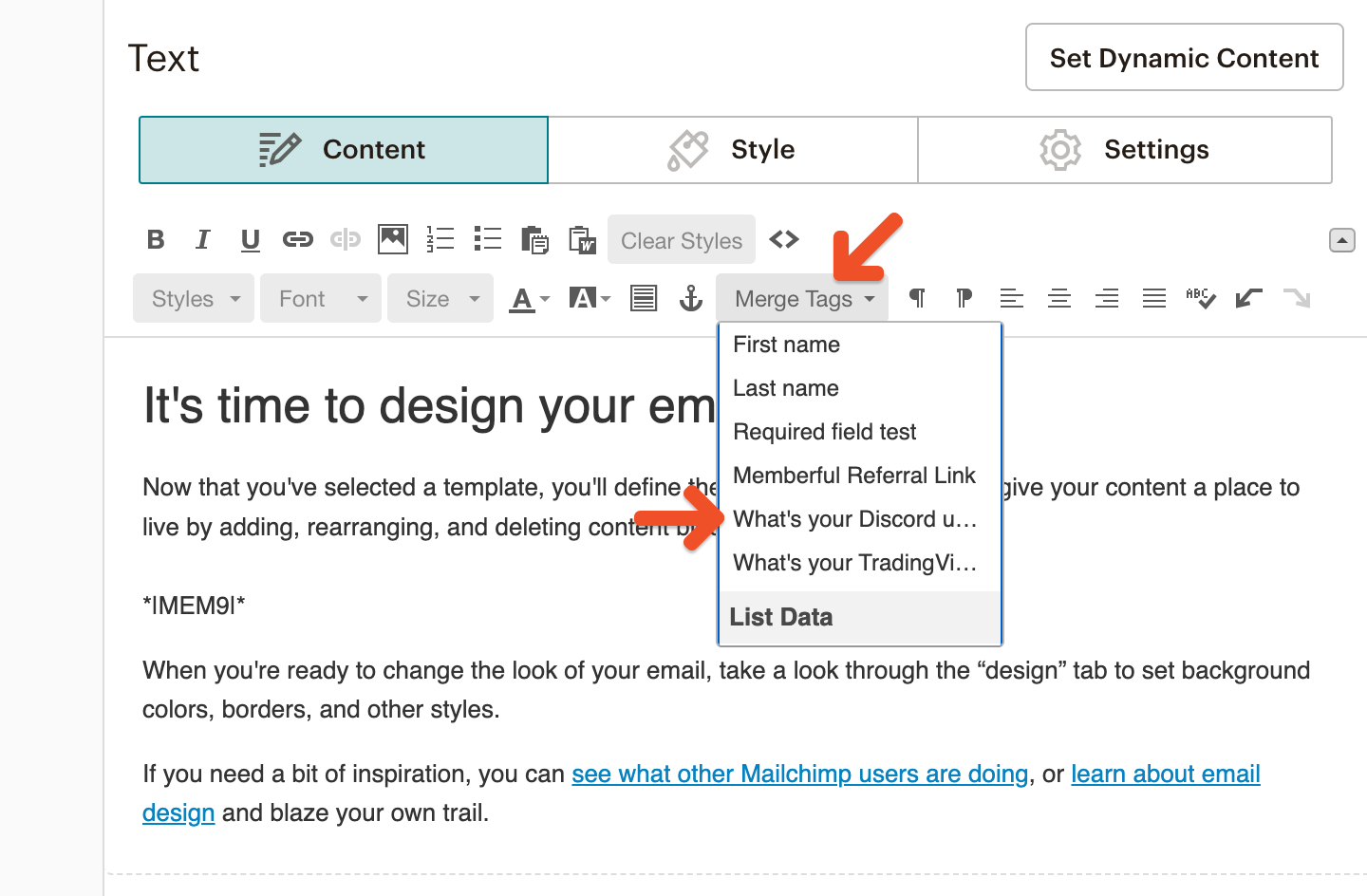Open the source code editor
This screenshot has width=1367, height=896.
784,239
